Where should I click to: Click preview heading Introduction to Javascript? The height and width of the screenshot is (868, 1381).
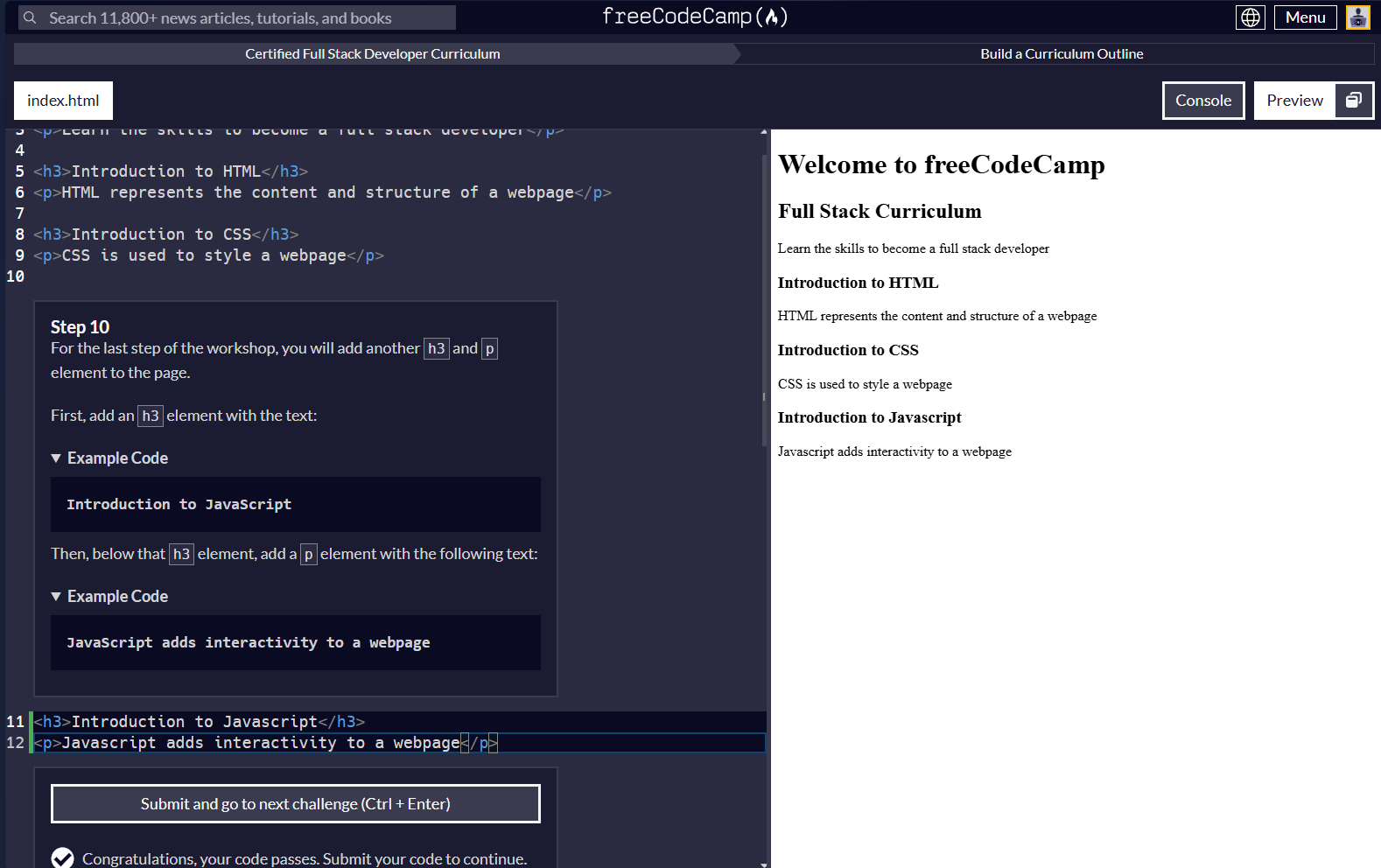pyautogui.click(x=869, y=417)
